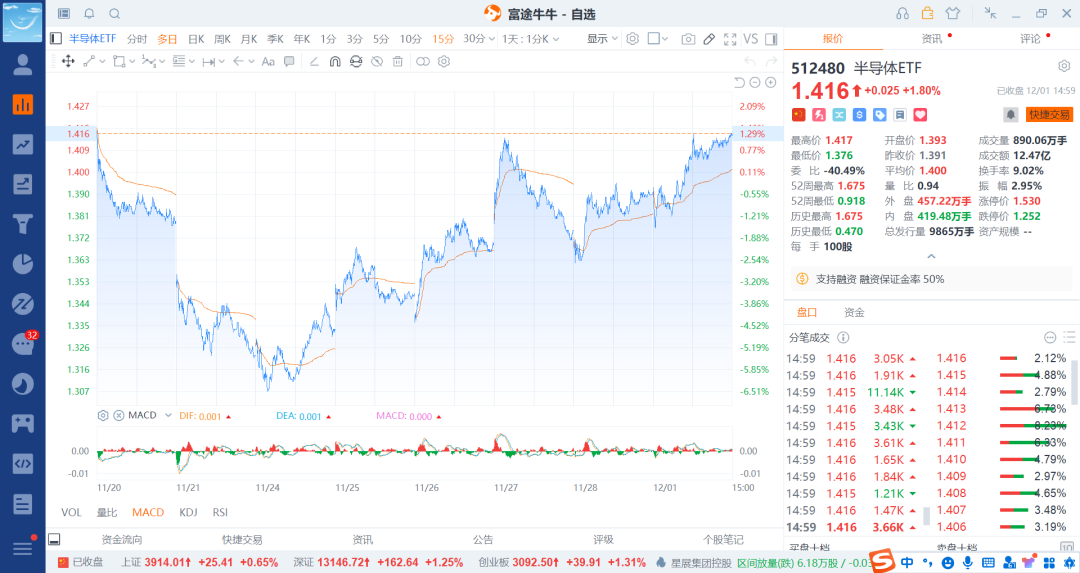The image size is (1080, 573).
Task: Enable the magnet snap drawing tool
Action: pyautogui.click(x=335, y=61)
